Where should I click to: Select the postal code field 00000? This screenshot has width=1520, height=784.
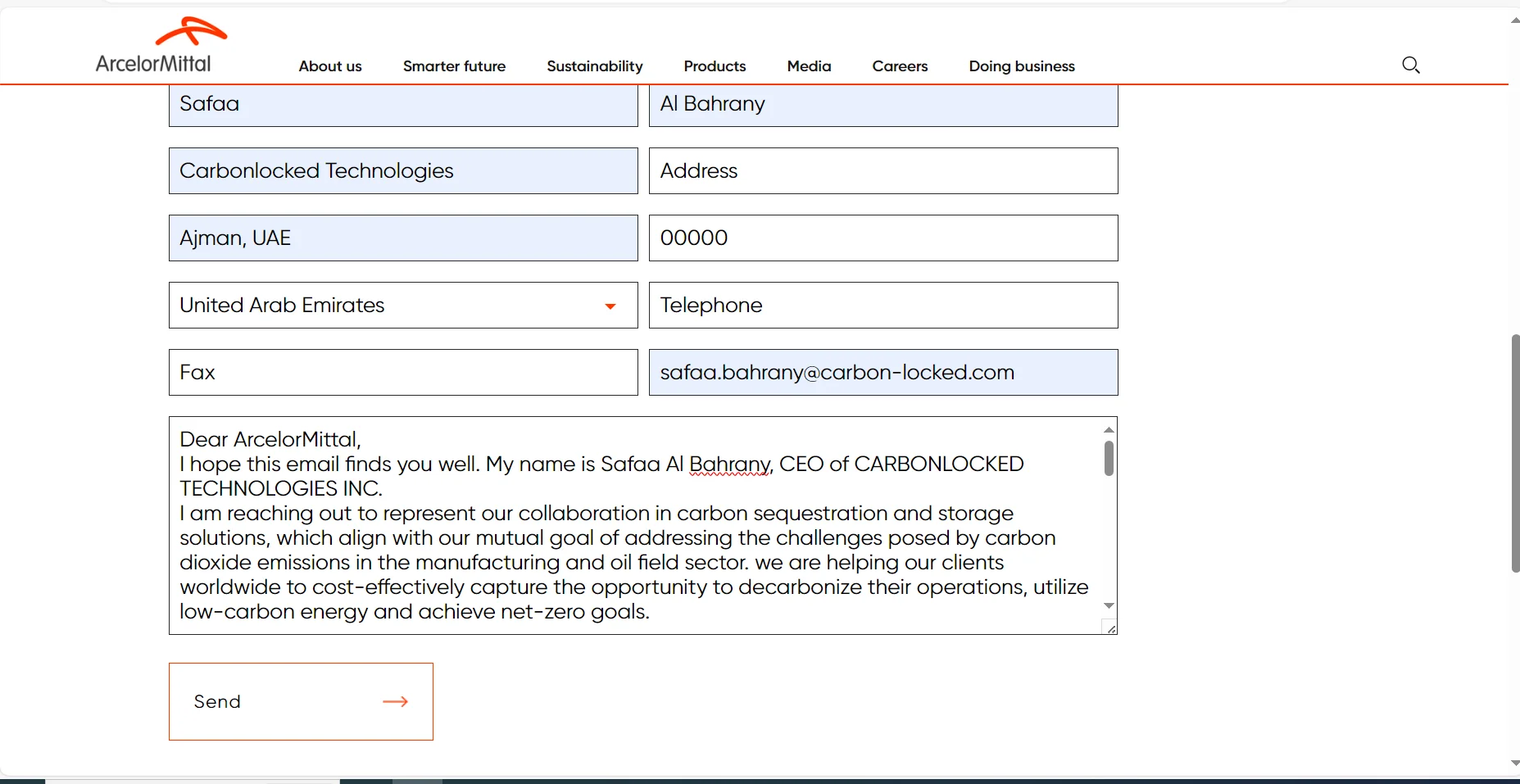click(883, 238)
